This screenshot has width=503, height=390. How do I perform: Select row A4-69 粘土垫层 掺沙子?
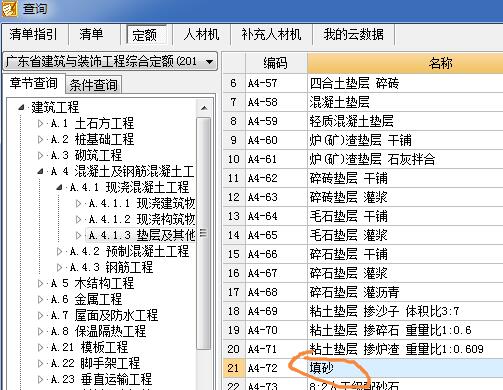pyautogui.click(x=363, y=311)
